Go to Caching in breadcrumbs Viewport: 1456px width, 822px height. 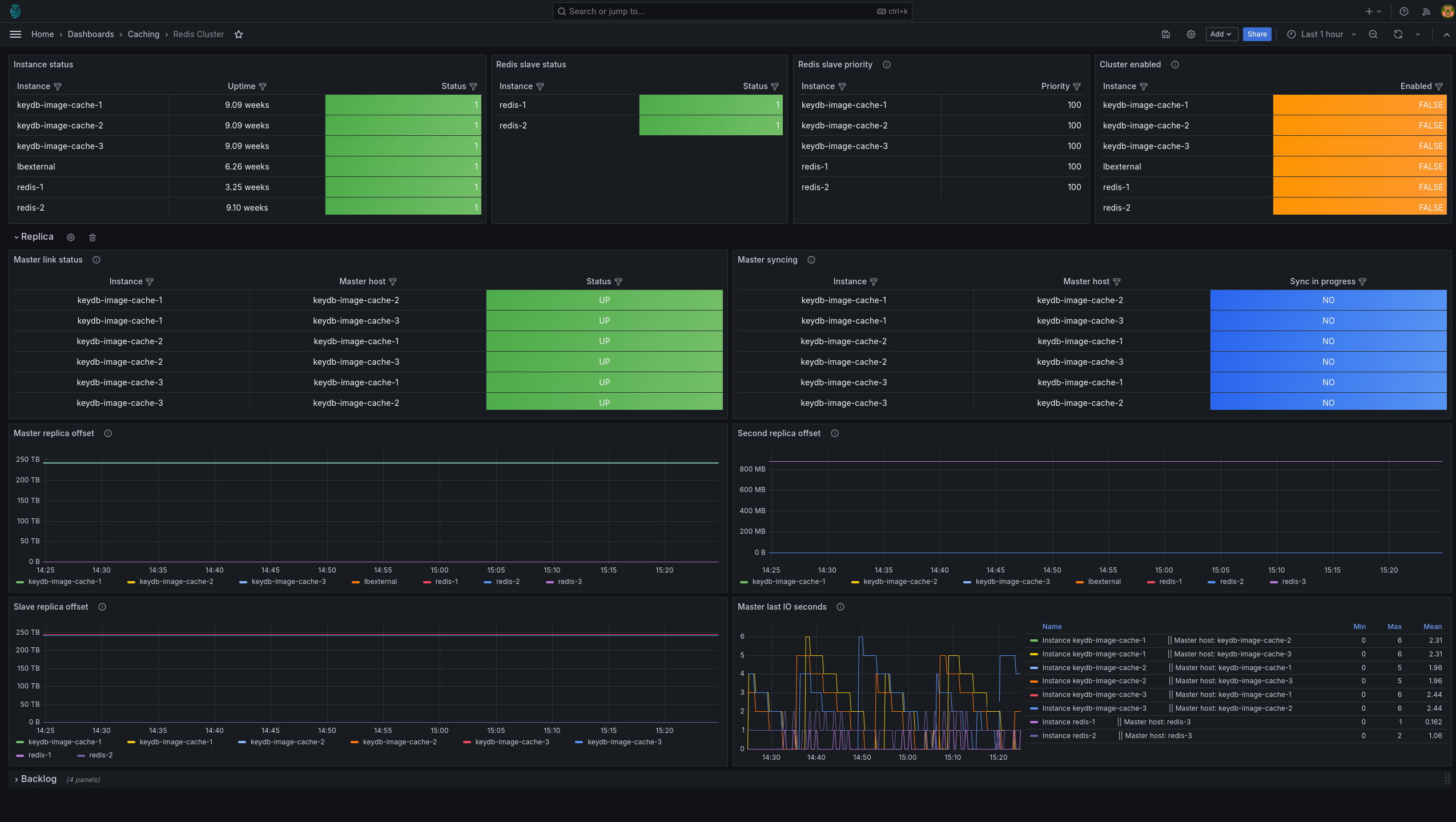[143, 34]
